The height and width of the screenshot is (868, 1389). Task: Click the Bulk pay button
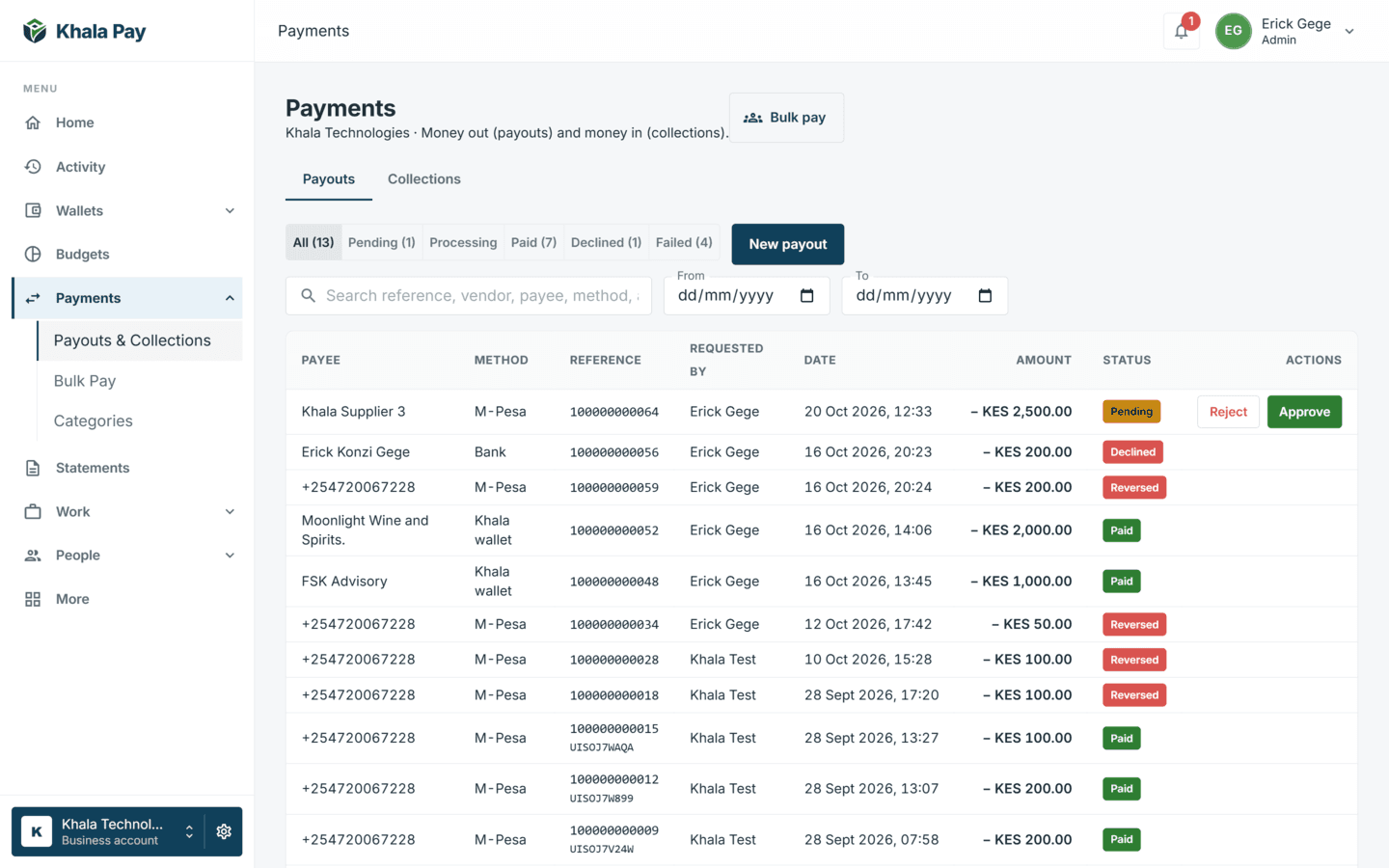coord(786,118)
